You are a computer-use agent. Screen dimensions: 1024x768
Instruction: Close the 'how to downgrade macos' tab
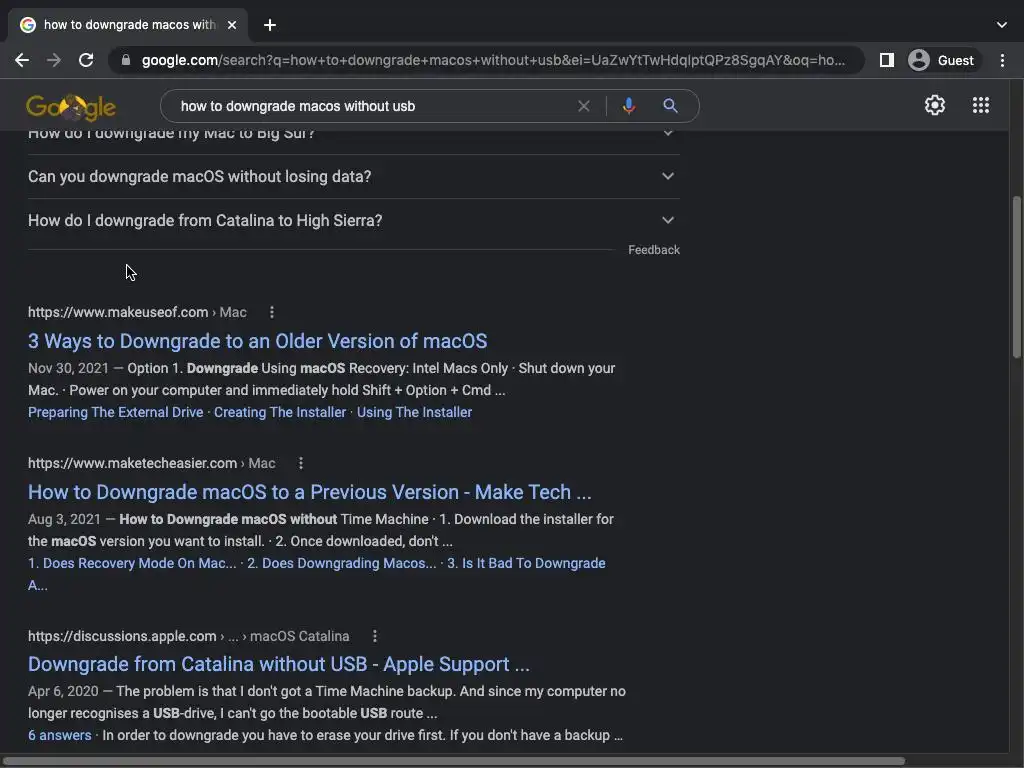(x=232, y=25)
